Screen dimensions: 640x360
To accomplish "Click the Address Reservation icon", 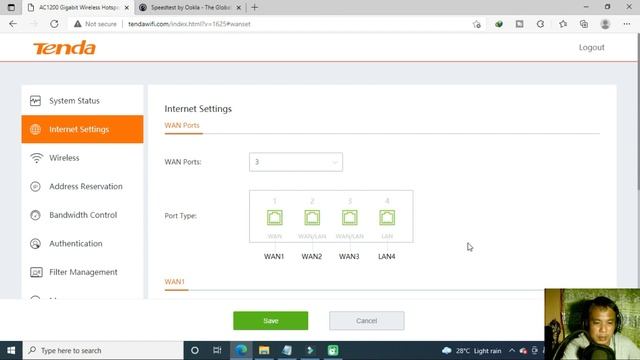I will coord(36,187).
